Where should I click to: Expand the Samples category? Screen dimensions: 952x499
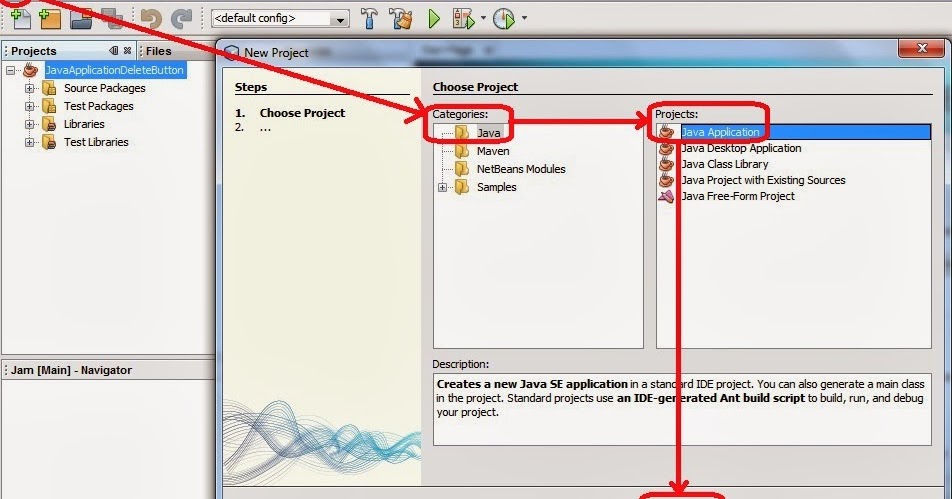coord(442,188)
